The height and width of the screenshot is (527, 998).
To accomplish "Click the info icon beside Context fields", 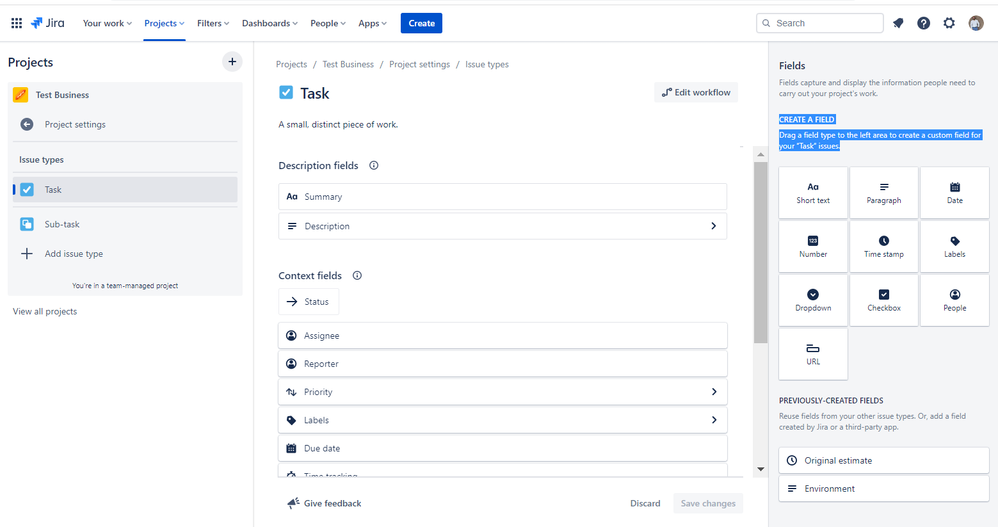I will pyautogui.click(x=357, y=276).
